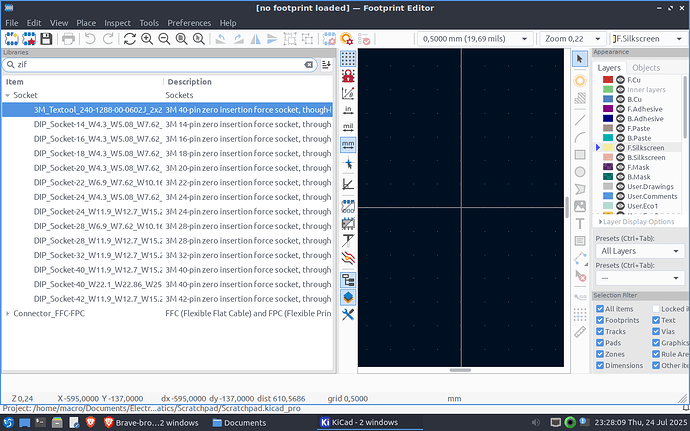Open Documents window in taskbar
The height and width of the screenshot is (431, 690).
pos(239,423)
